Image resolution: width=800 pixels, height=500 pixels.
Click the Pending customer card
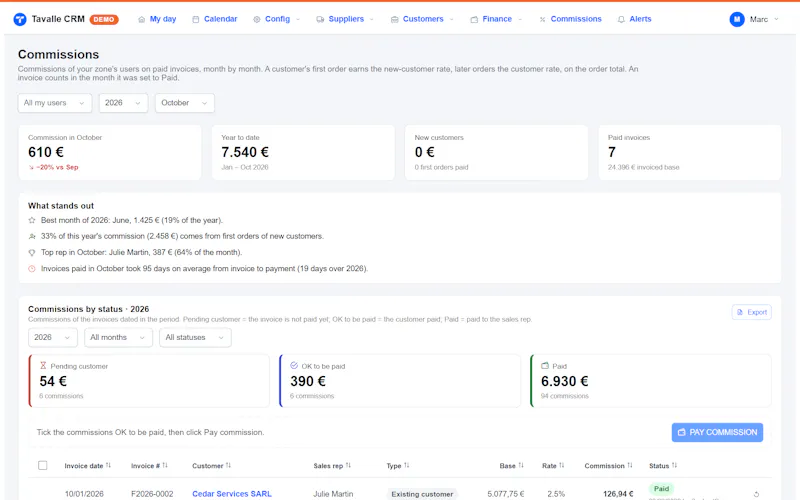pos(149,381)
